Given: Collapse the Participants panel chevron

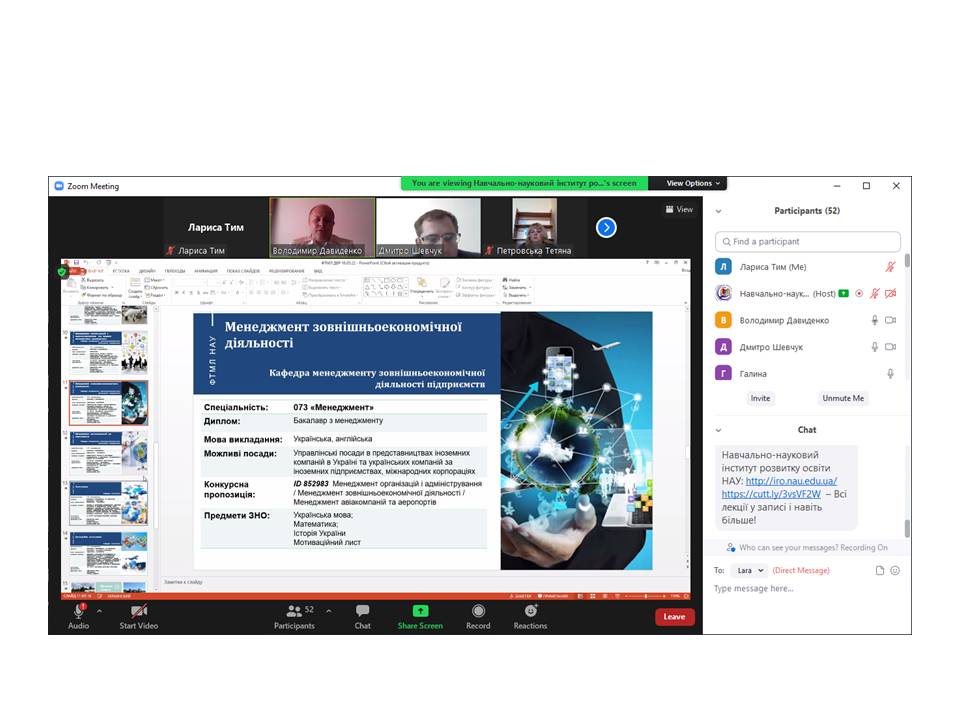Looking at the screenshot, I should coord(718,211).
